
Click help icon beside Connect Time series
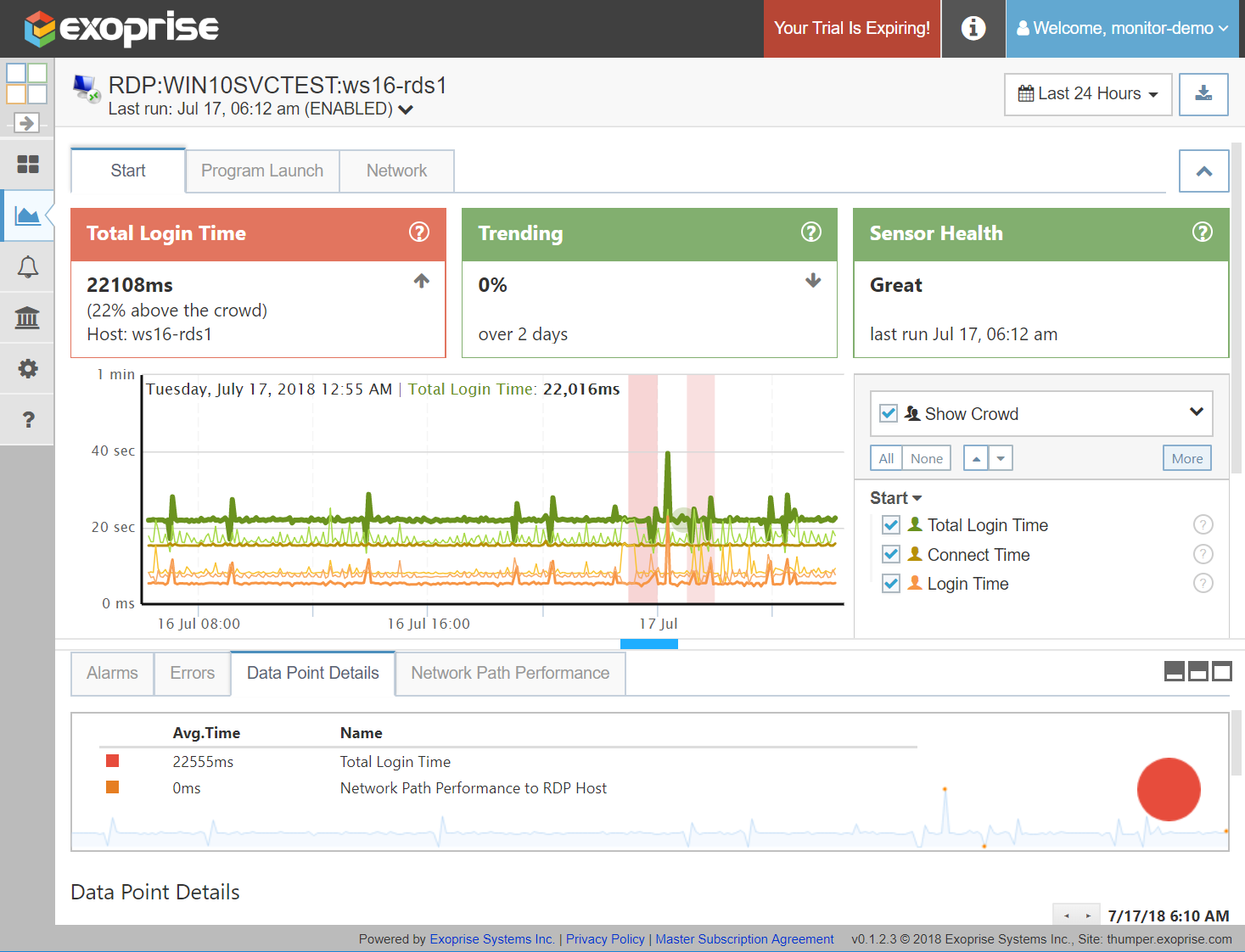[x=1203, y=554]
